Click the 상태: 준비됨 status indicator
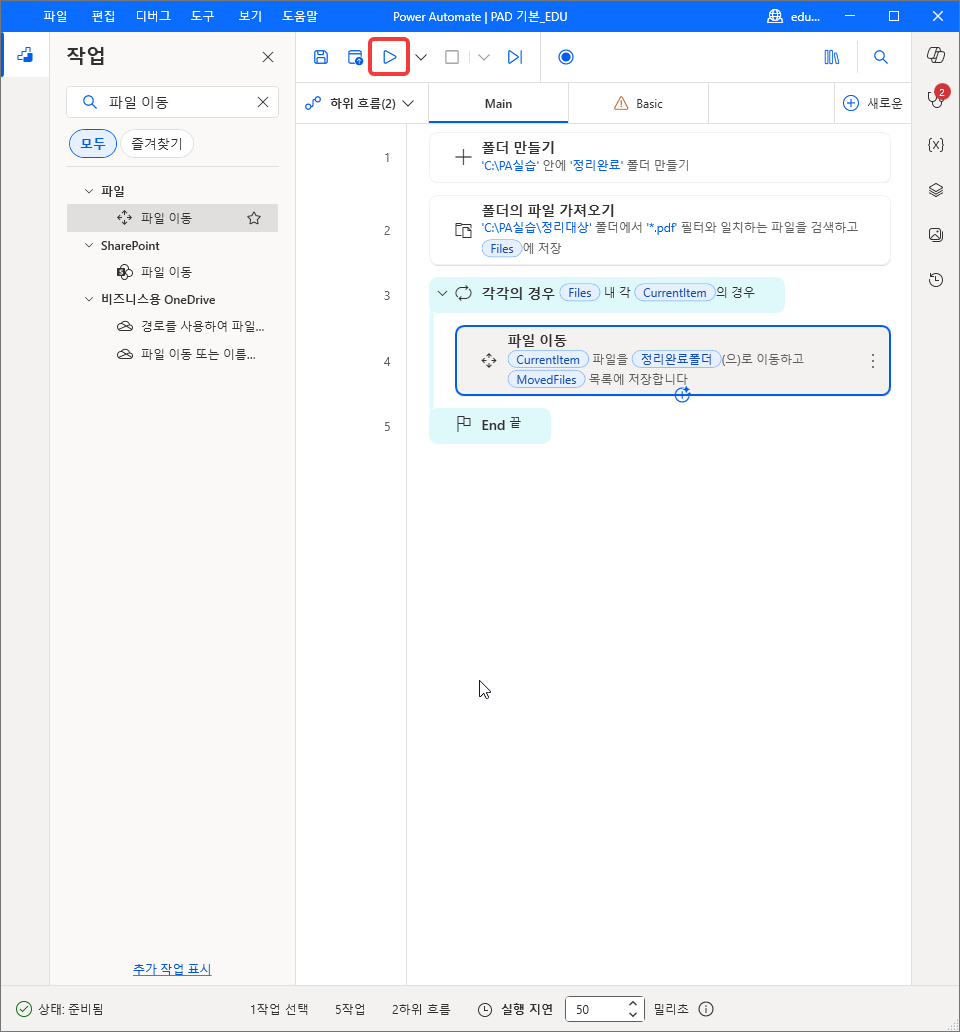 click(60, 1009)
